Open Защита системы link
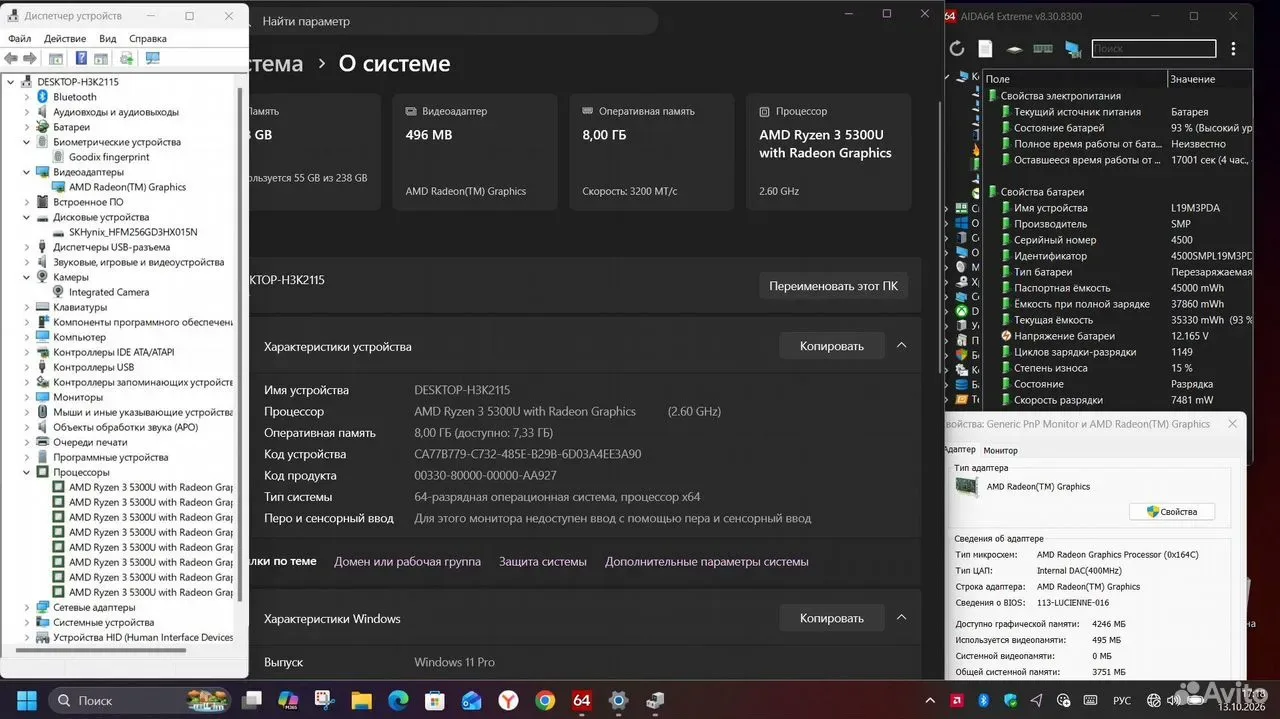 (543, 562)
